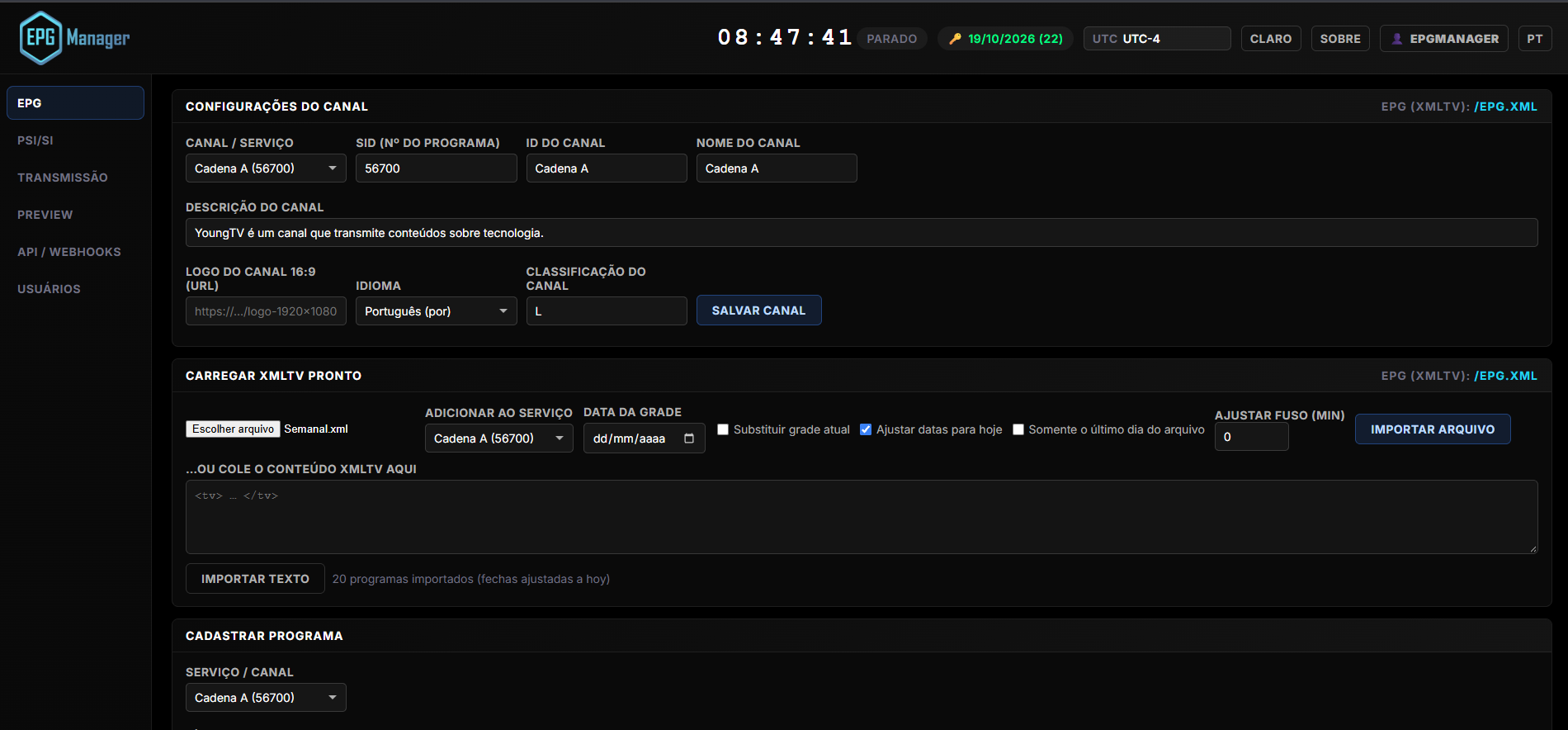This screenshot has width=1568, height=730.
Task: Click the Ajustar Fuso (min) field
Action: pyautogui.click(x=1251, y=437)
